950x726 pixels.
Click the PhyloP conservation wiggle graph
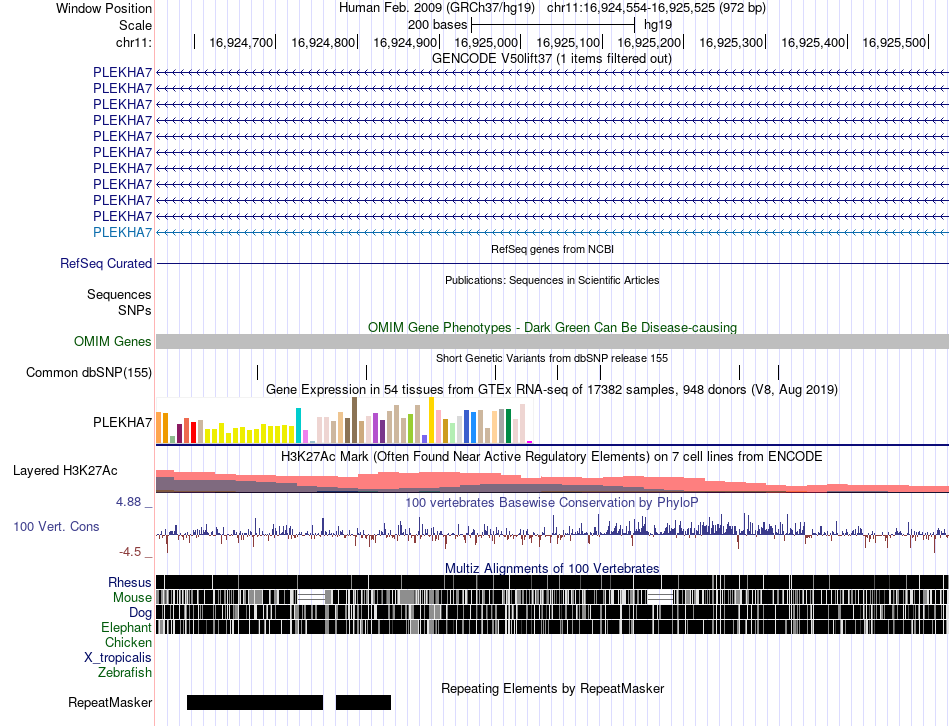(x=552, y=533)
